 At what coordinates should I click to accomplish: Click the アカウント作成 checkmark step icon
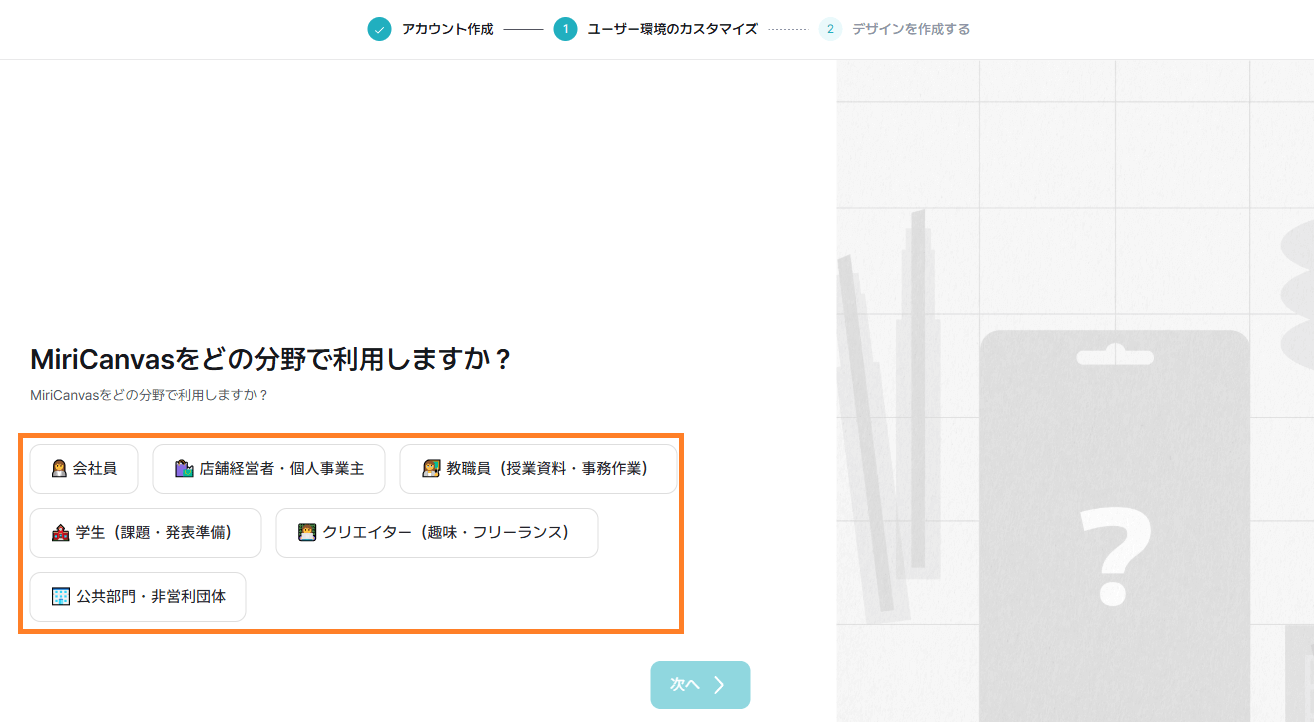click(x=379, y=29)
